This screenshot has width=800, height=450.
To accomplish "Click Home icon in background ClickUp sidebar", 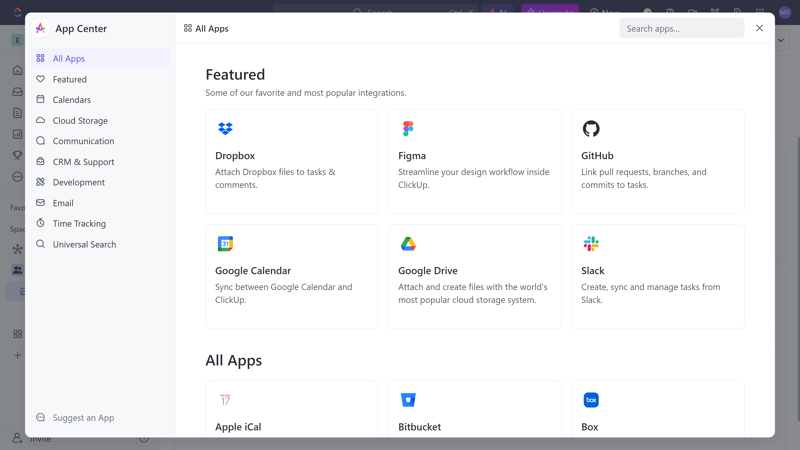I will point(17,70).
